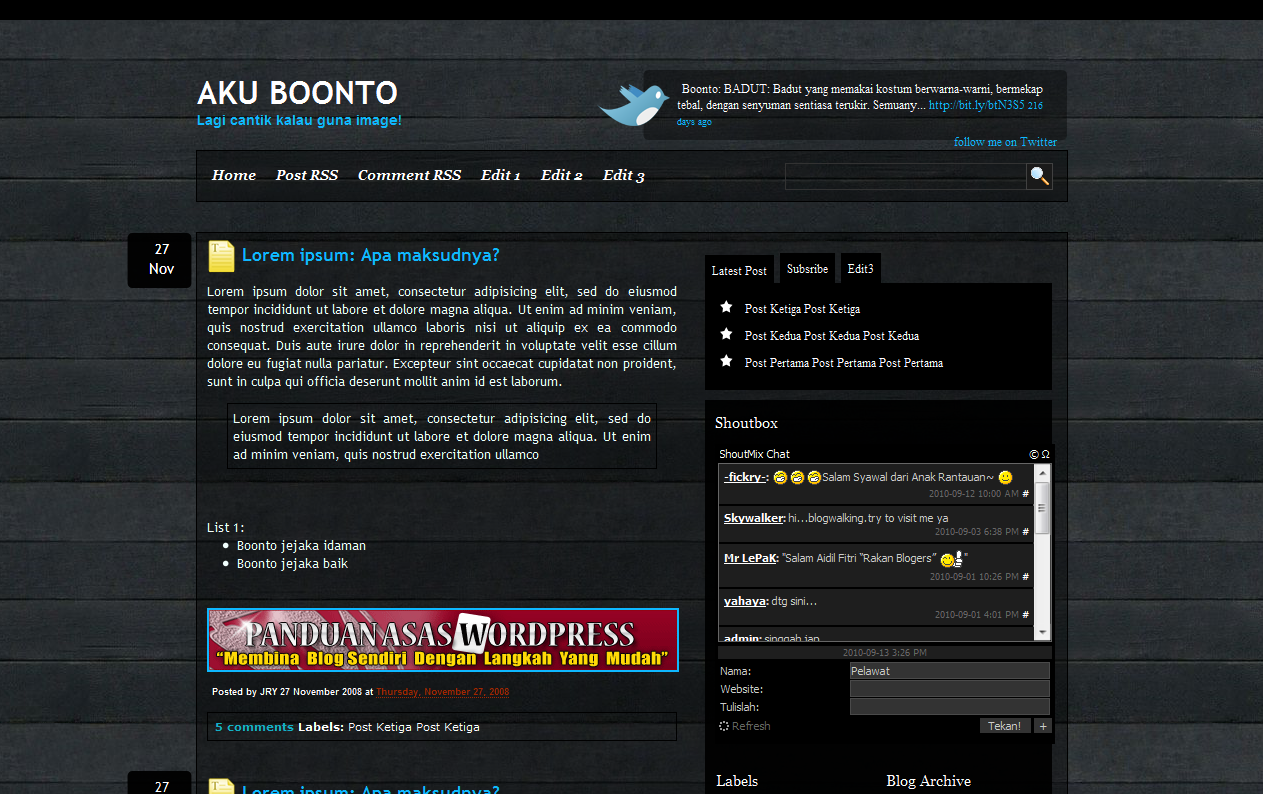Select Edit 3 in navigation menu

pyautogui.click(x=624, y=175)
